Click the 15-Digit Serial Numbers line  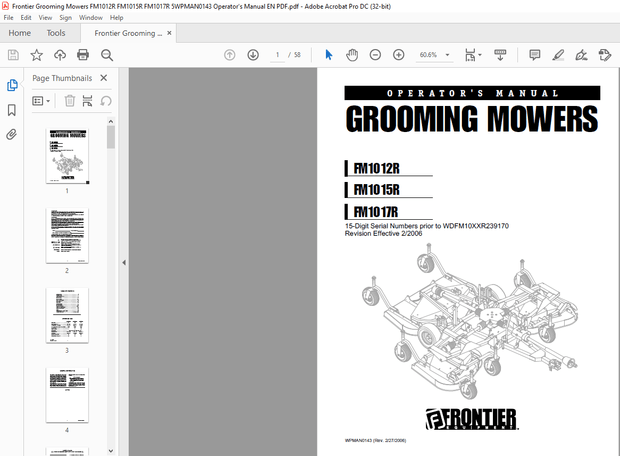(x=427, y=226)
